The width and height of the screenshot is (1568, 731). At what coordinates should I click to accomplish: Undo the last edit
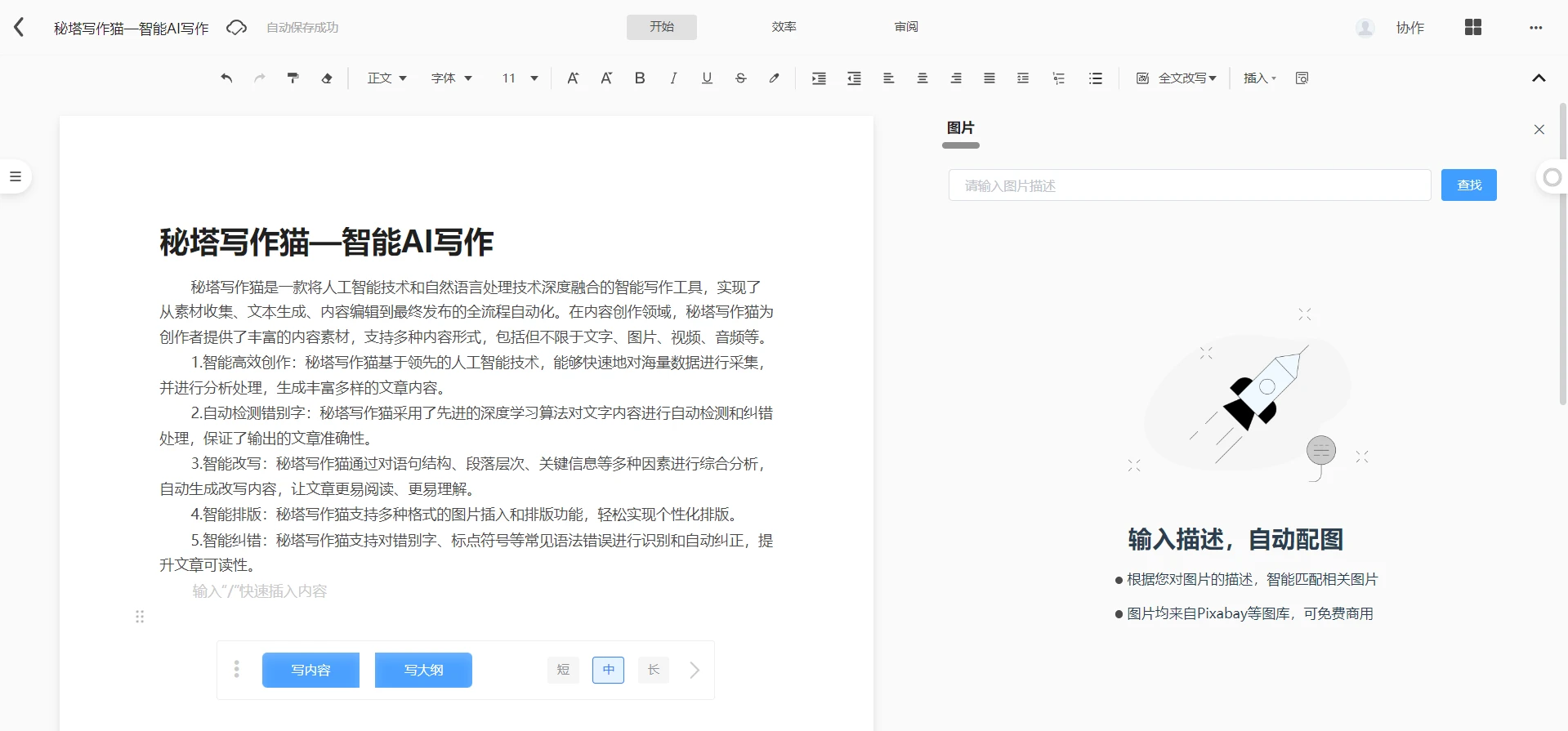click(226, 78)
